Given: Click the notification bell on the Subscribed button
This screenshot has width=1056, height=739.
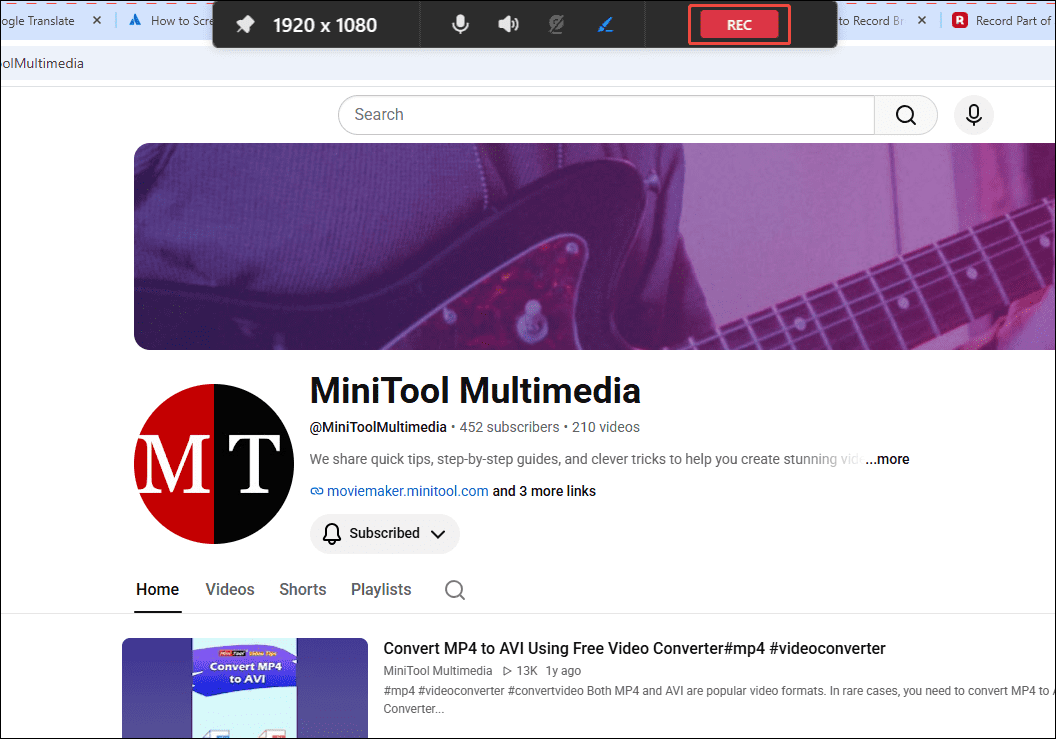Looking at the screenshot, I should [331, 534].
